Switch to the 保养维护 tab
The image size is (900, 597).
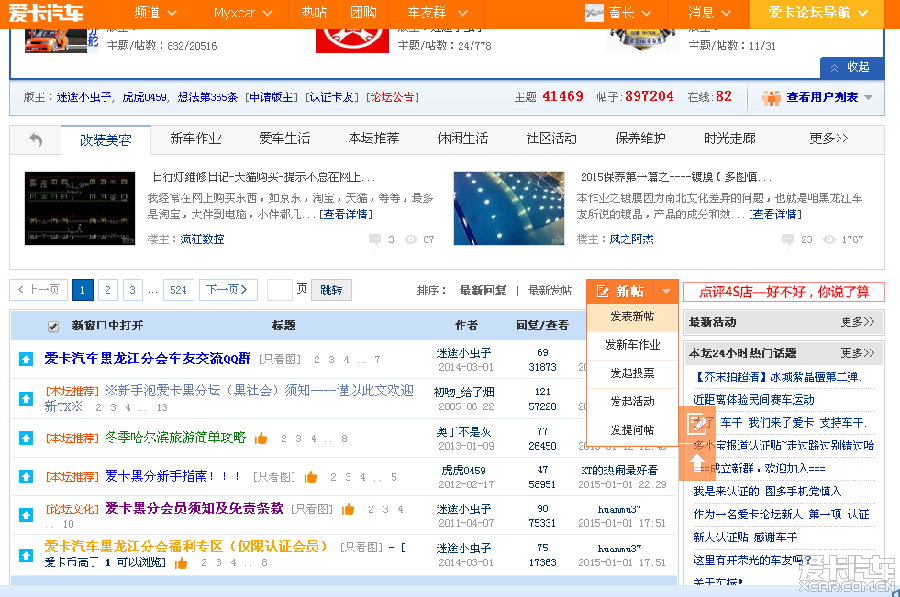click(641, 138)
